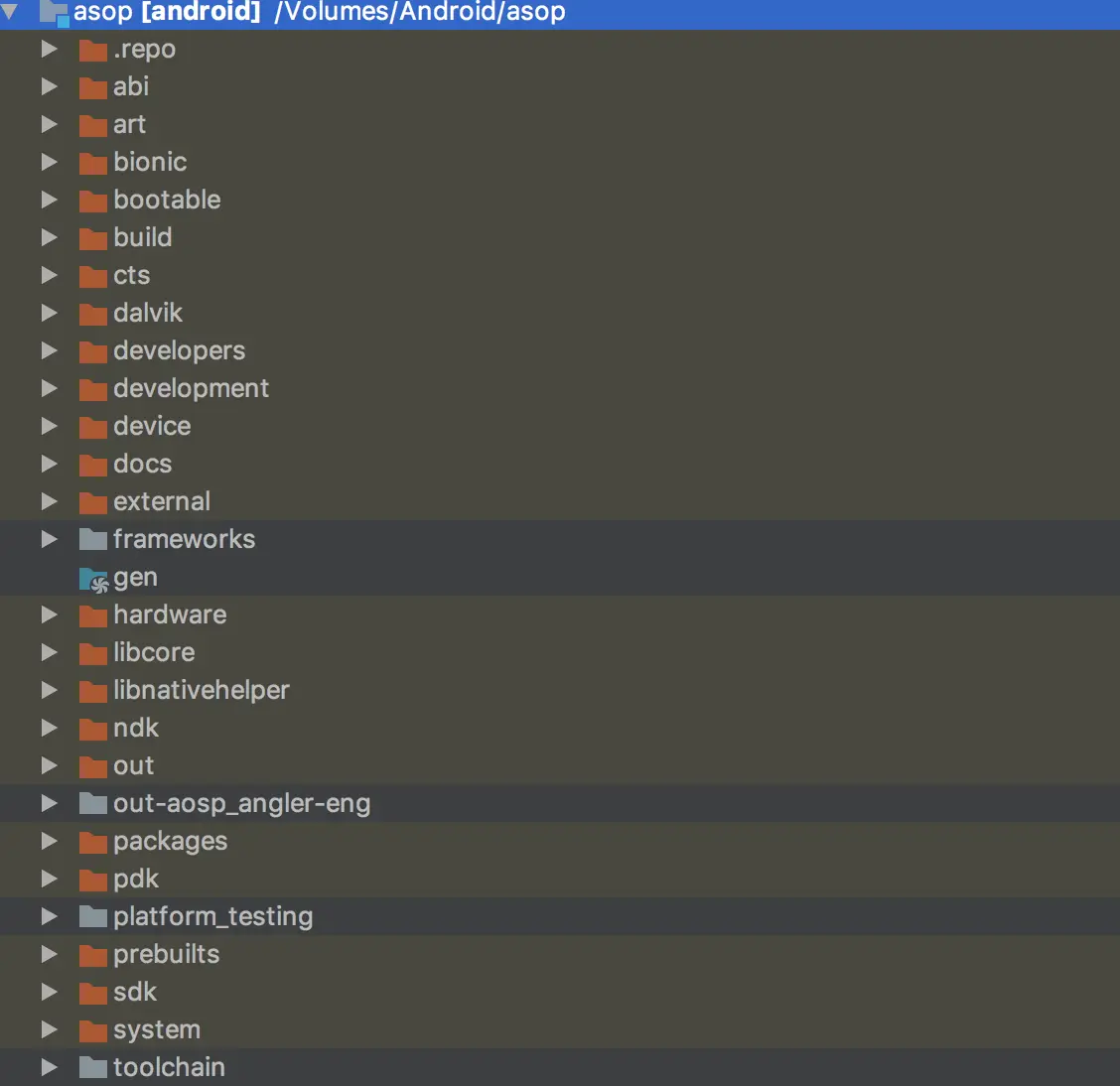The image size is (1120, 1086).
Task: Click the packages folder icon
Action: [93, 843]
